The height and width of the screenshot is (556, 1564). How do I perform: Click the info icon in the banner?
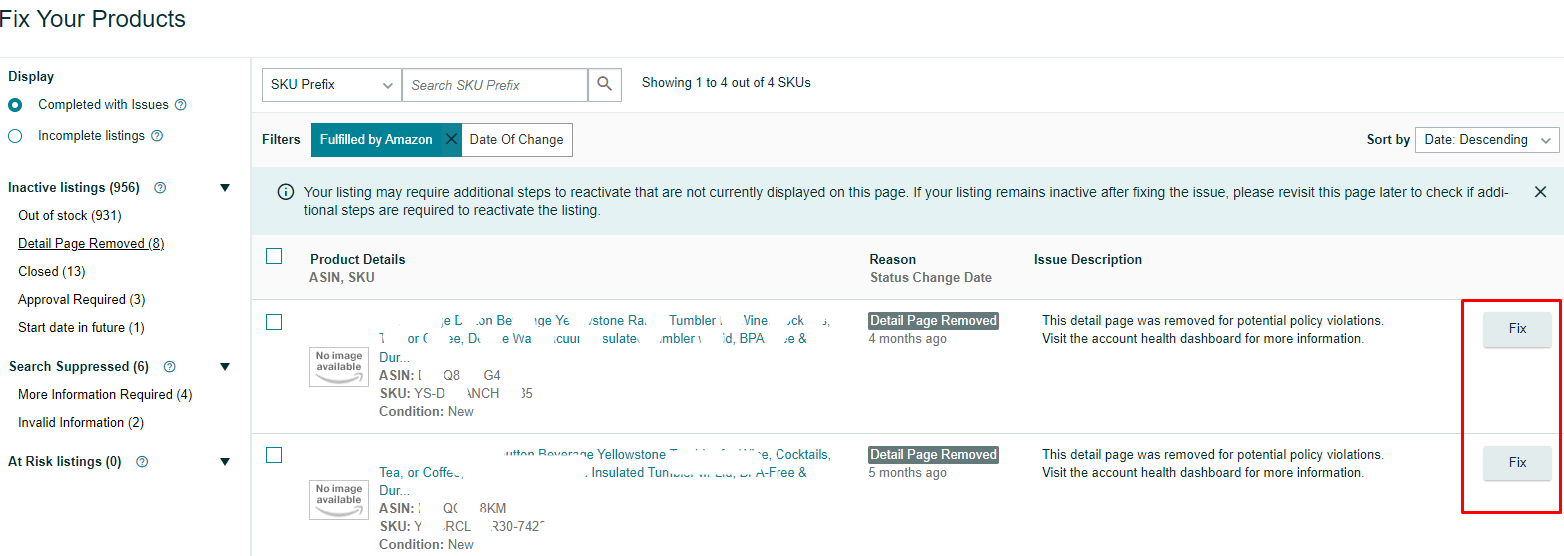pos(286,192)
